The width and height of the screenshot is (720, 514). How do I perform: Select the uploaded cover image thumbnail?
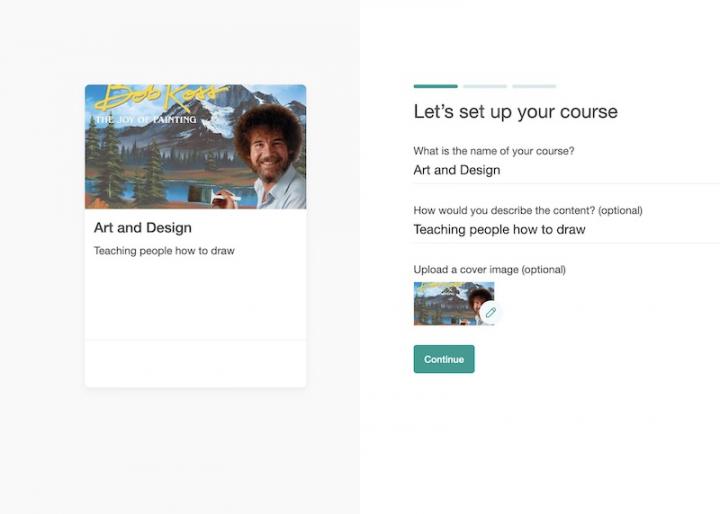point(454,304)
